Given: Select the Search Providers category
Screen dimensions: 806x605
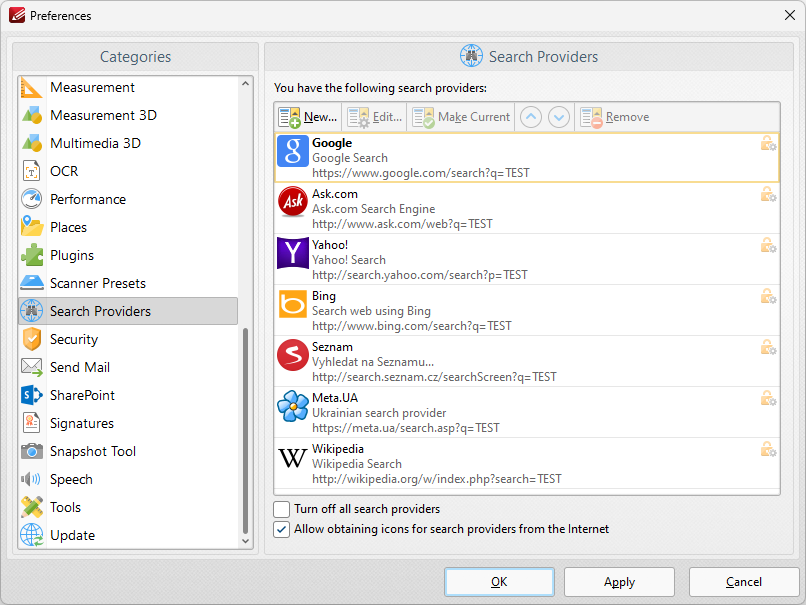Looking at the screenshot, I should click(128, 311).
